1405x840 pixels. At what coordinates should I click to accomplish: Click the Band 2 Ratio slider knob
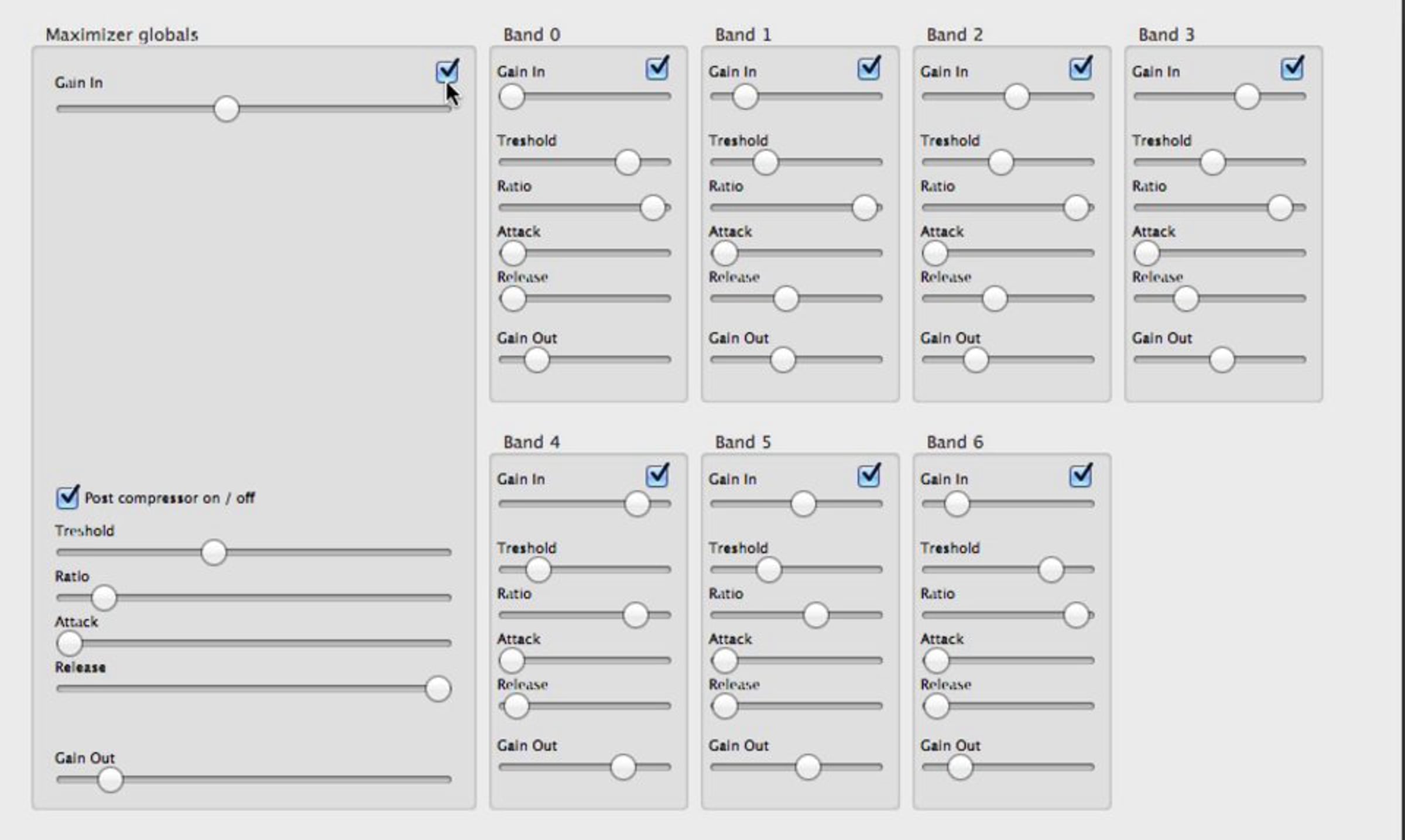[1075, 208]
